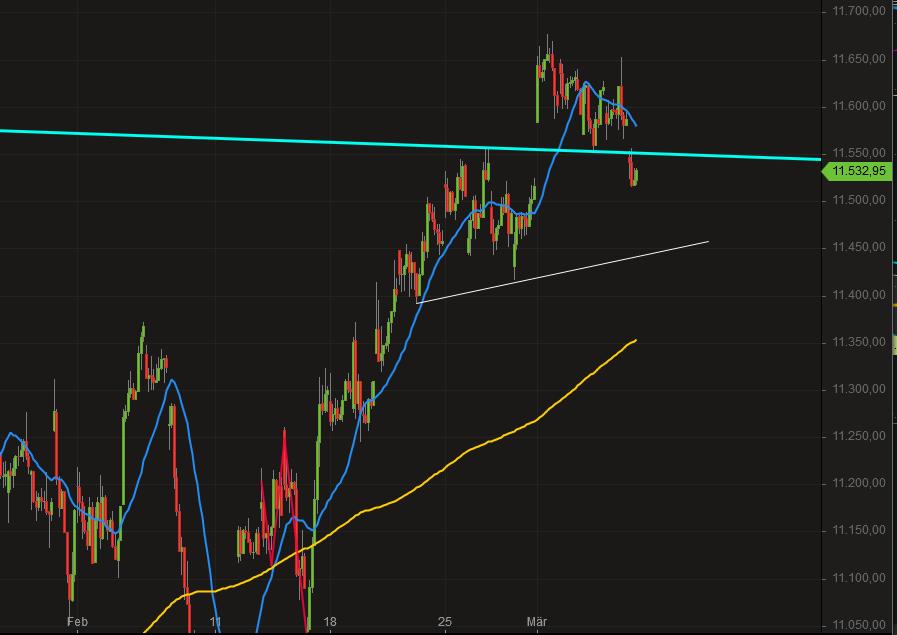Click the arrow tip of the price tag

(x=822, y=172)
